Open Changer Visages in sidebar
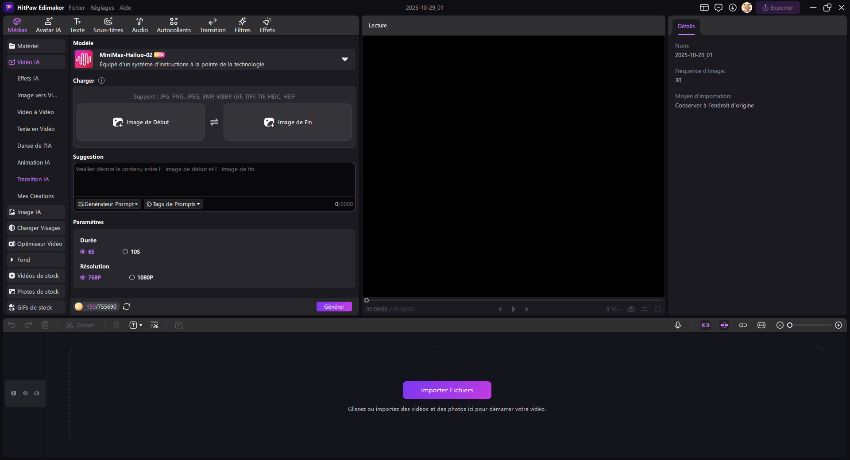The image size is (850, 460). pyautogui.click(x=36, y=228)
